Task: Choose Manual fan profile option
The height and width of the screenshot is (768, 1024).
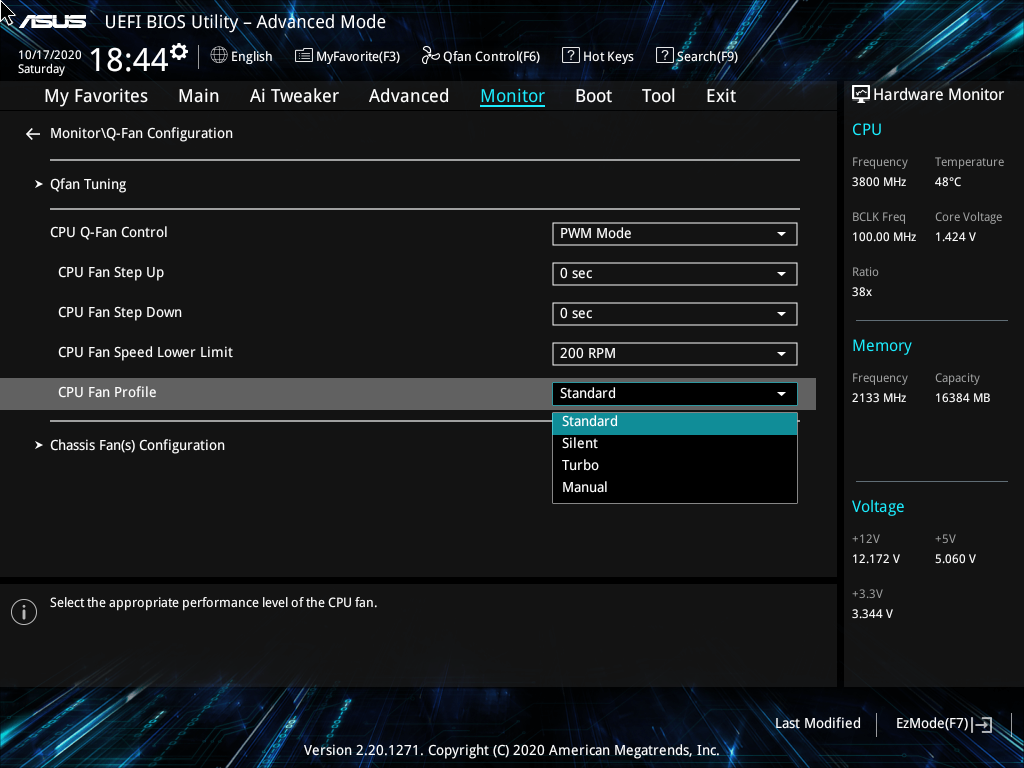Action: click(x=675, y=488)
